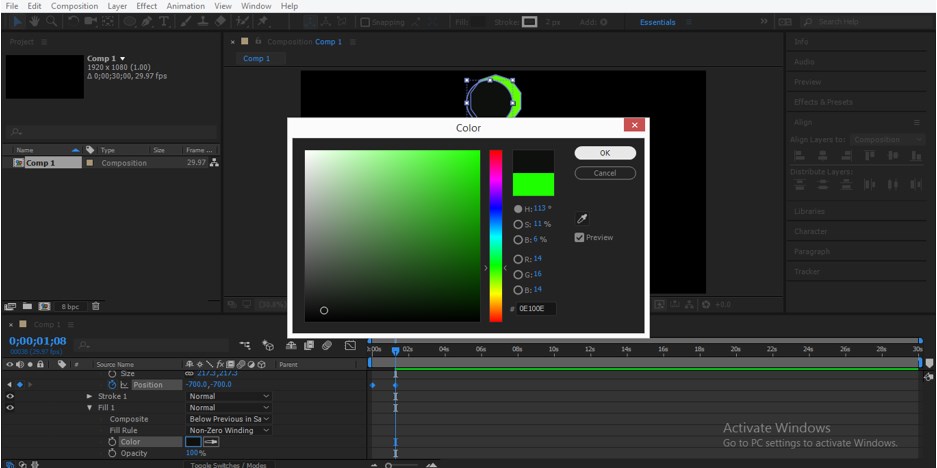Create a new folder in Project panel
937x468 pixels.
(x=27, y=306)
